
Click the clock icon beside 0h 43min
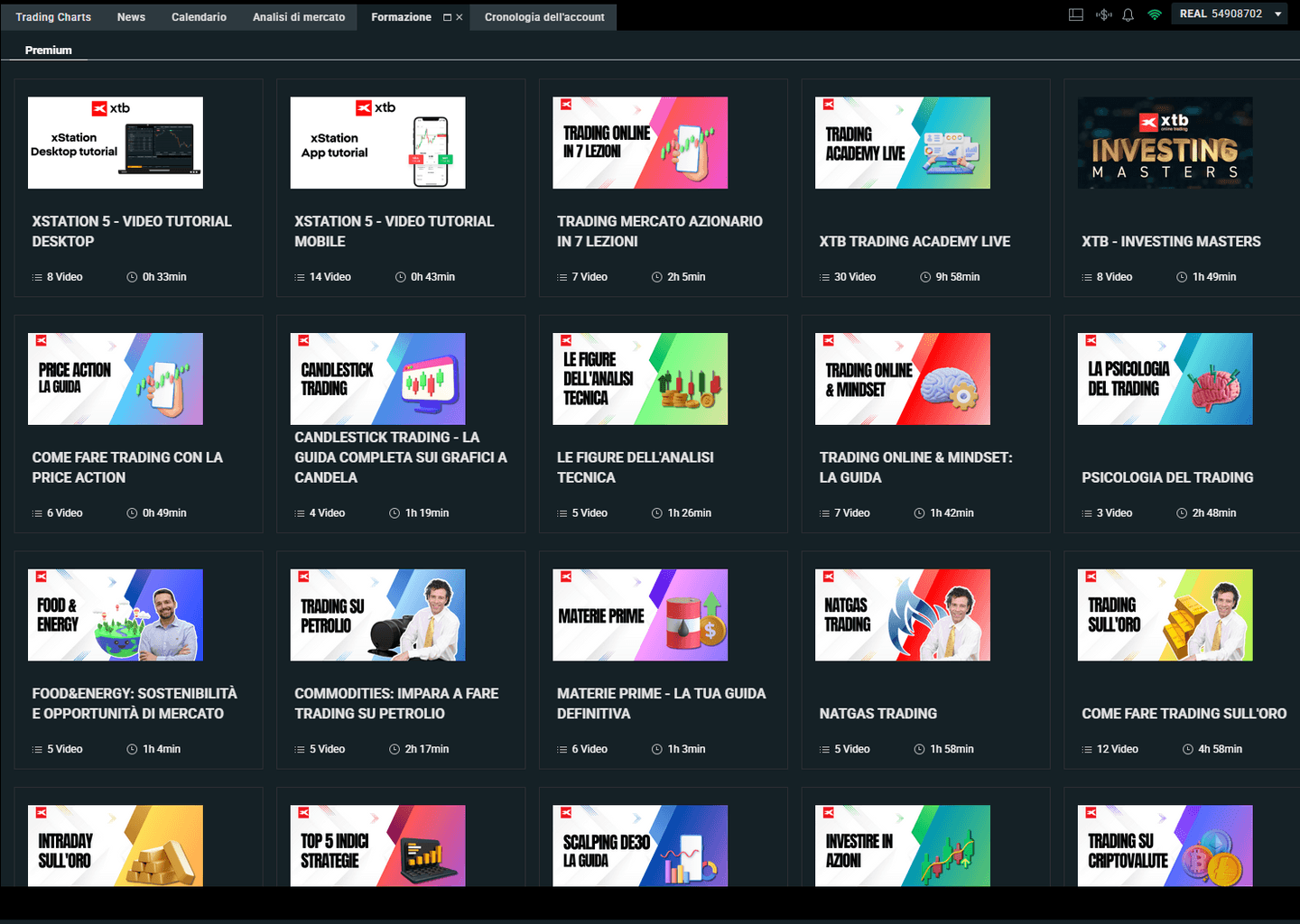(x=401, y=277)
